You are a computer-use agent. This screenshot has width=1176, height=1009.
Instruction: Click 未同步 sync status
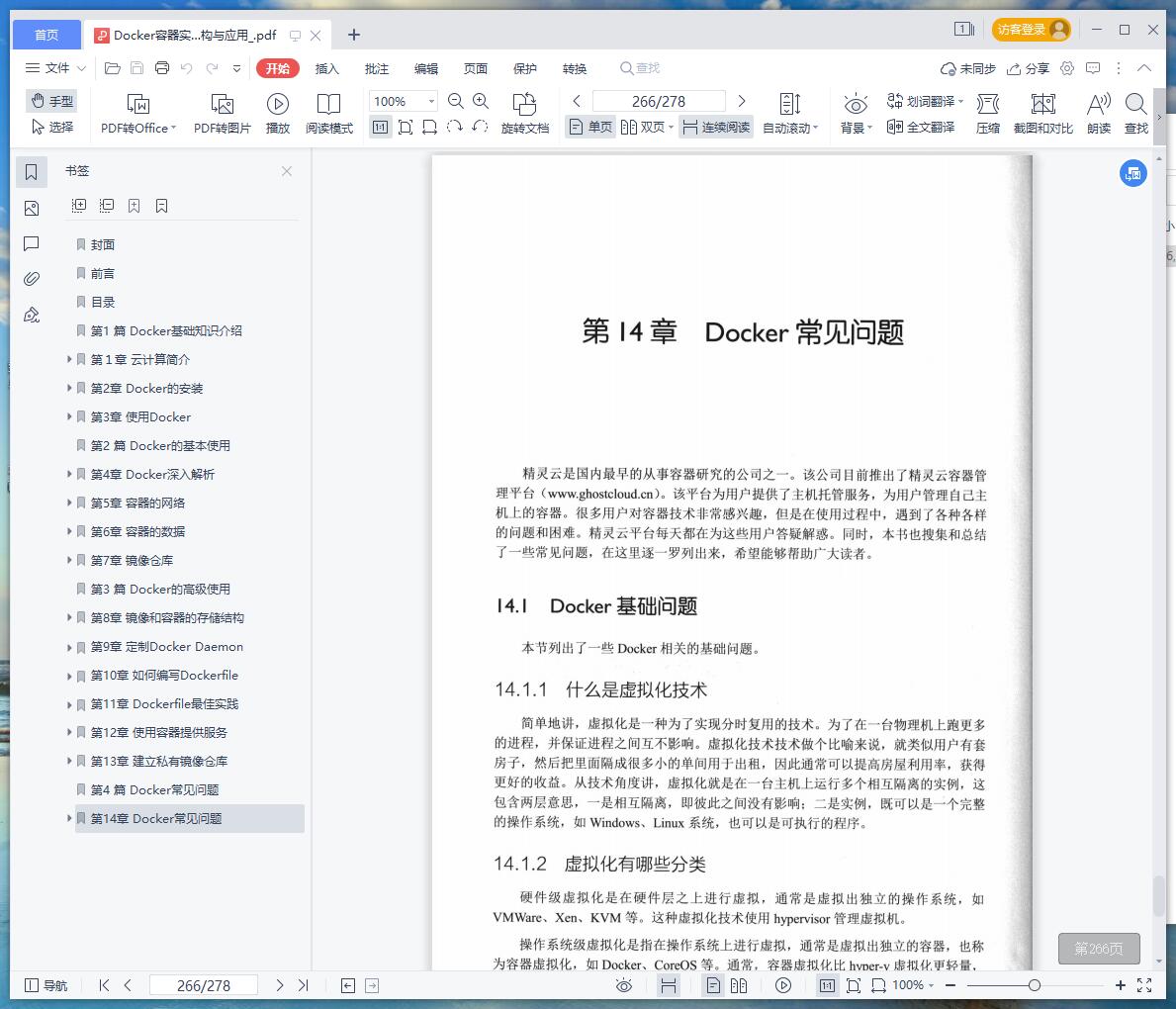[967, 68]
